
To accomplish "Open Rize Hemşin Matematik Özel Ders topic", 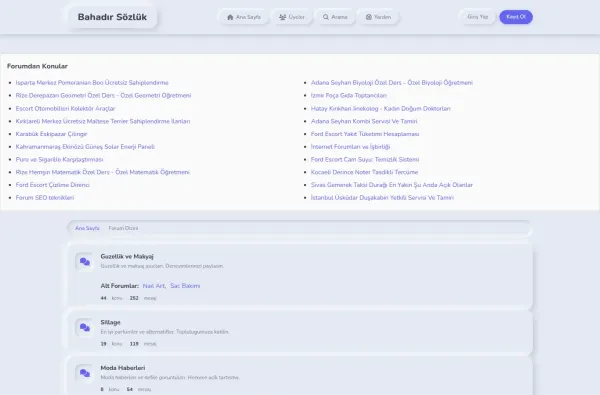I will coord(103,172).
